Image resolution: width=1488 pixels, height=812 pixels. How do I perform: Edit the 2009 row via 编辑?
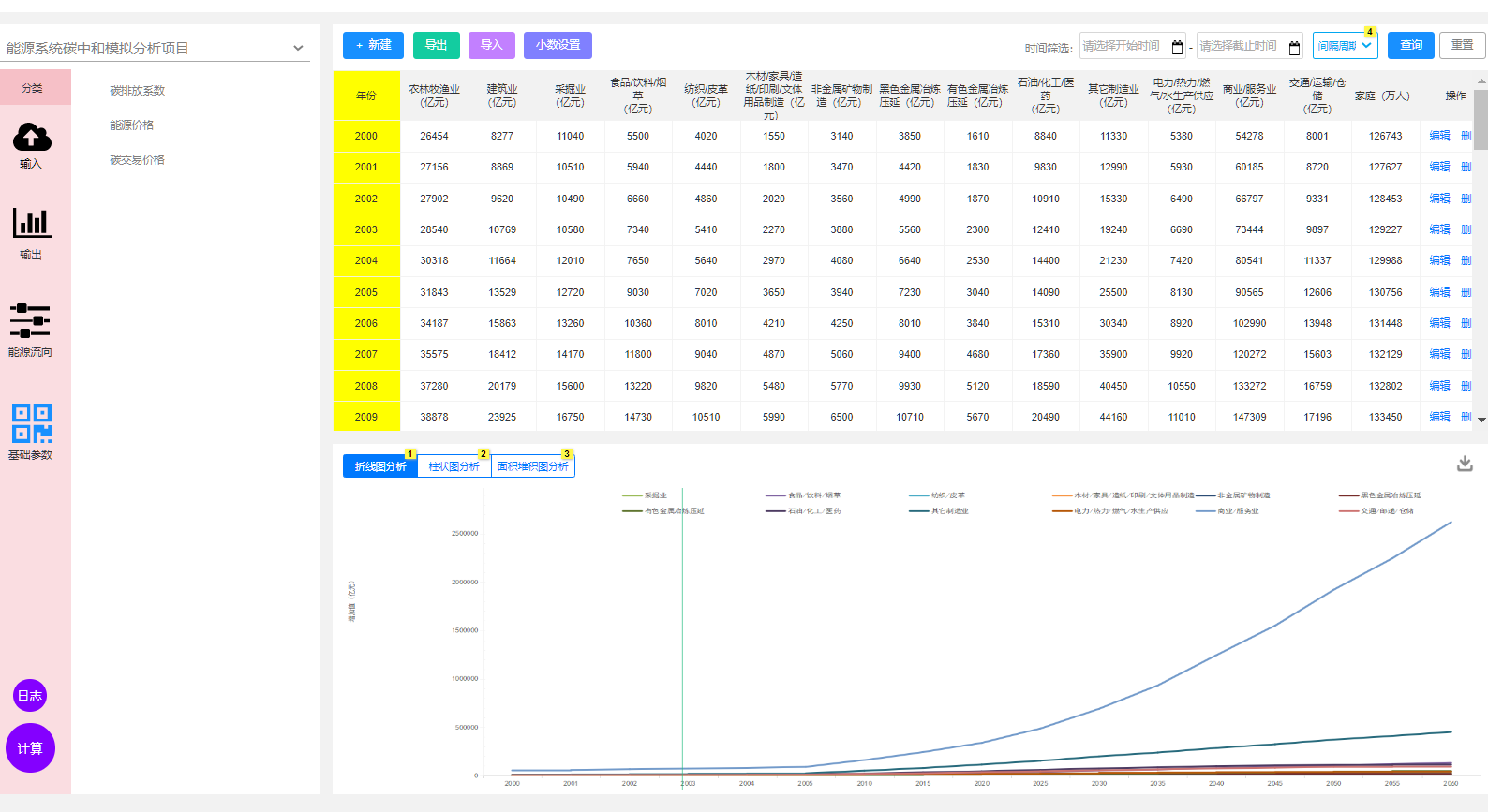(x=1439, y=417)
